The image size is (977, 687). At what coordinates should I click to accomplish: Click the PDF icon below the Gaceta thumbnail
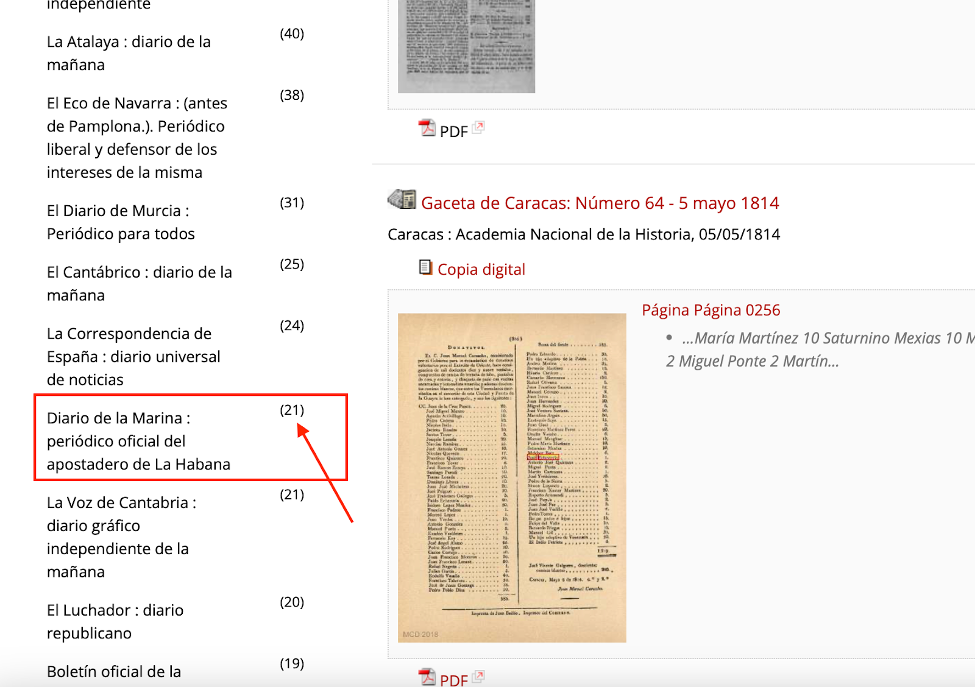426,678
